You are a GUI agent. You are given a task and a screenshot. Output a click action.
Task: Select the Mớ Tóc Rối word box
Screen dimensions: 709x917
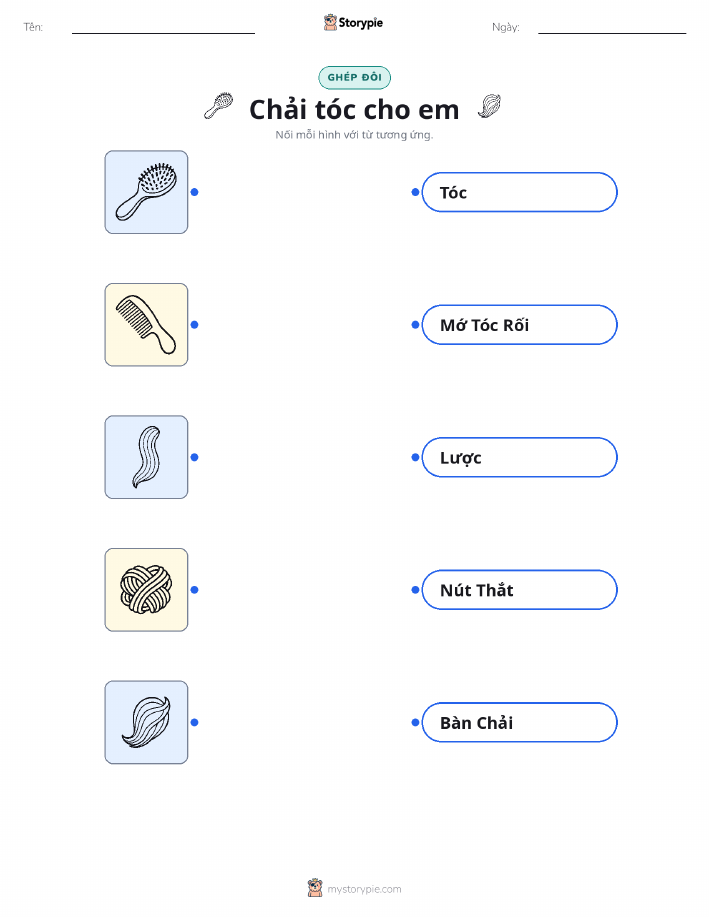[x=519, y=325]
